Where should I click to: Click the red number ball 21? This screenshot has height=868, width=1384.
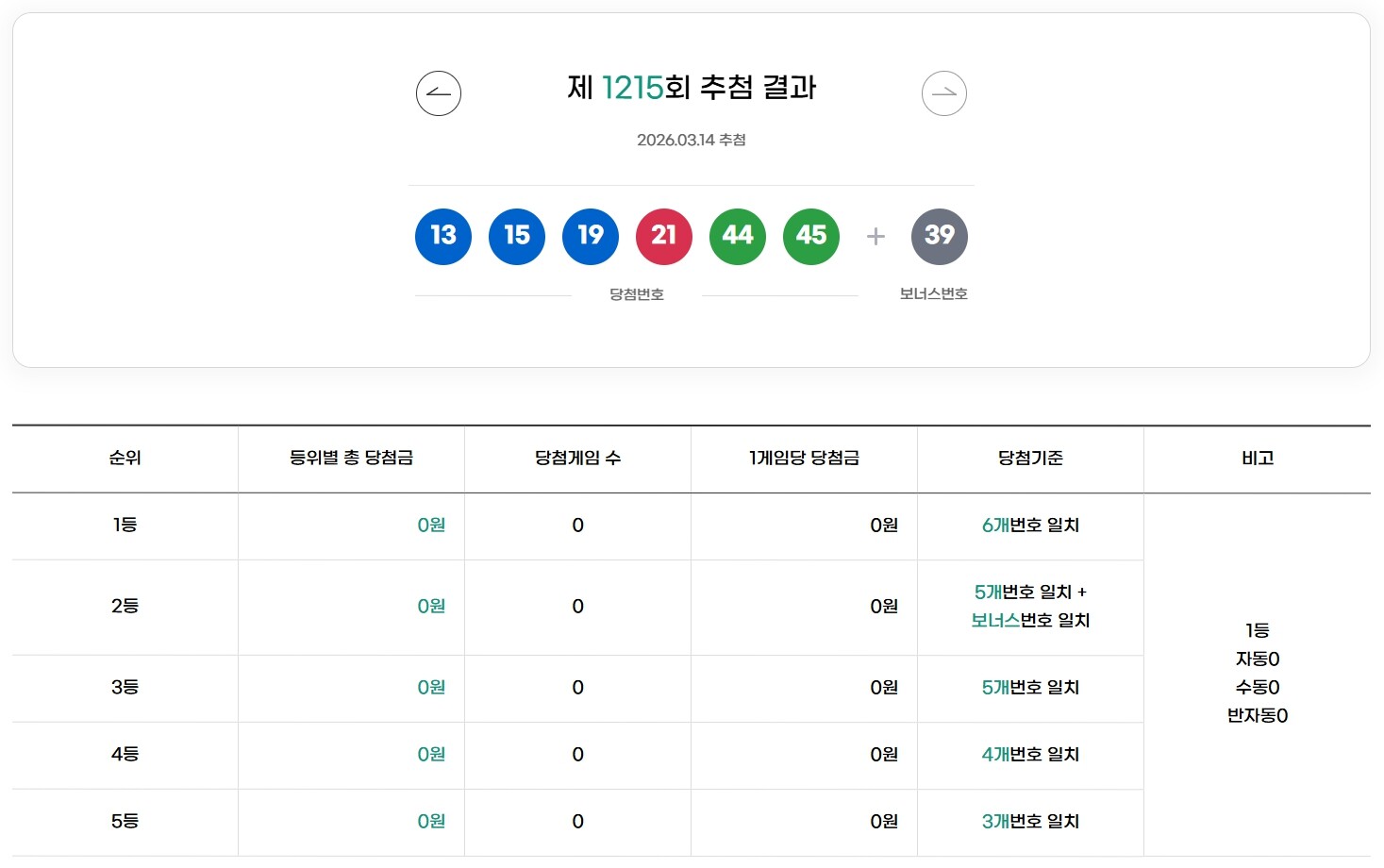[664, 236]
